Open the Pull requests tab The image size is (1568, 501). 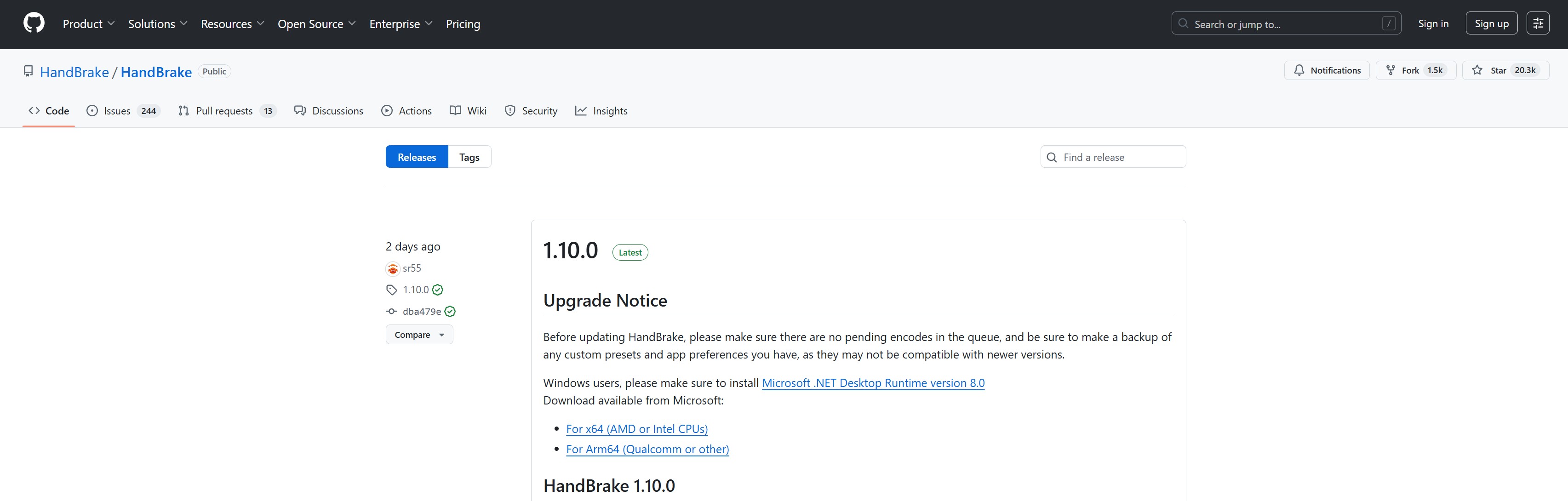227,111
